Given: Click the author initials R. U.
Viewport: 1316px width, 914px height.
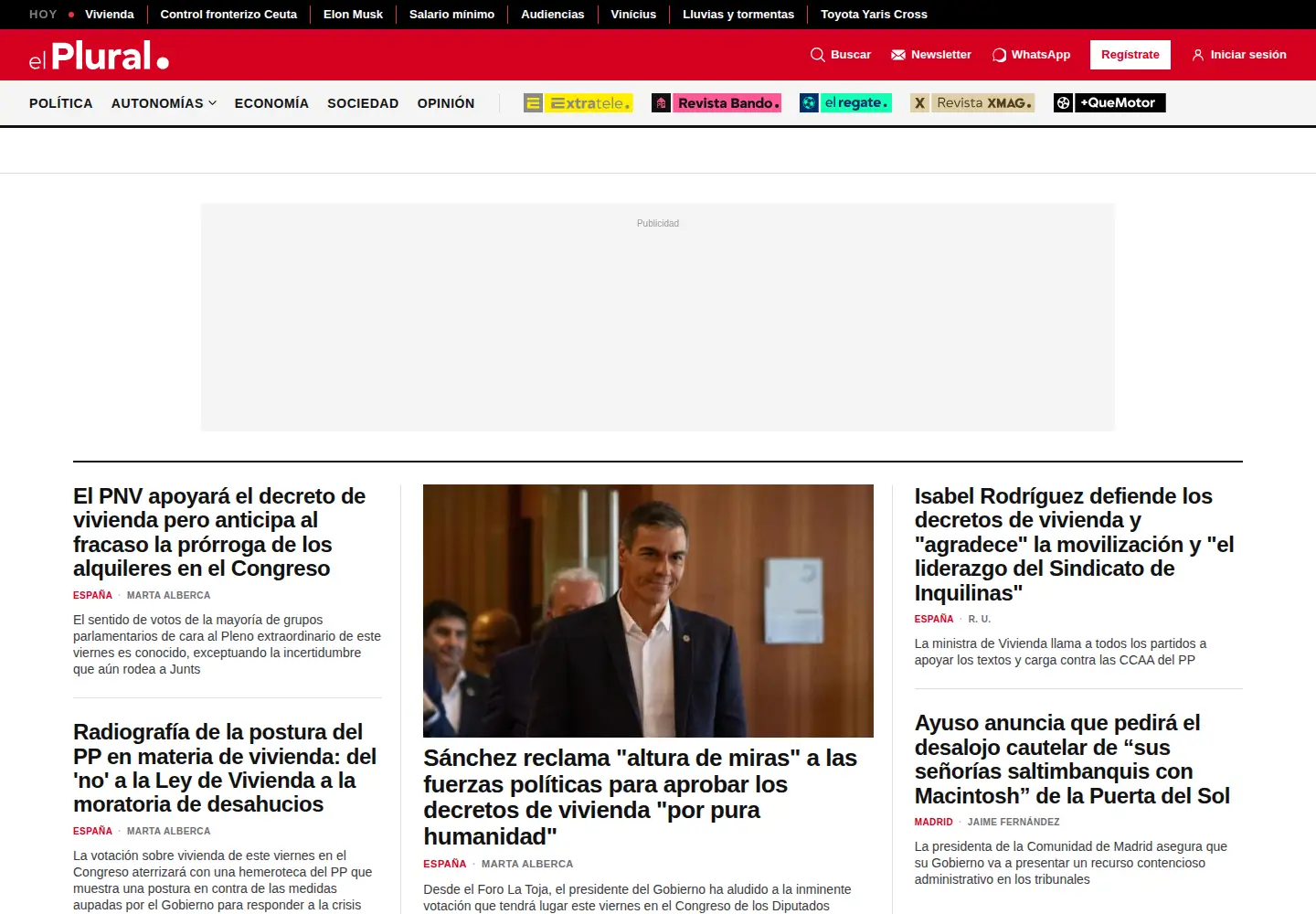Looking at the screenshot, I should [980, 620].
